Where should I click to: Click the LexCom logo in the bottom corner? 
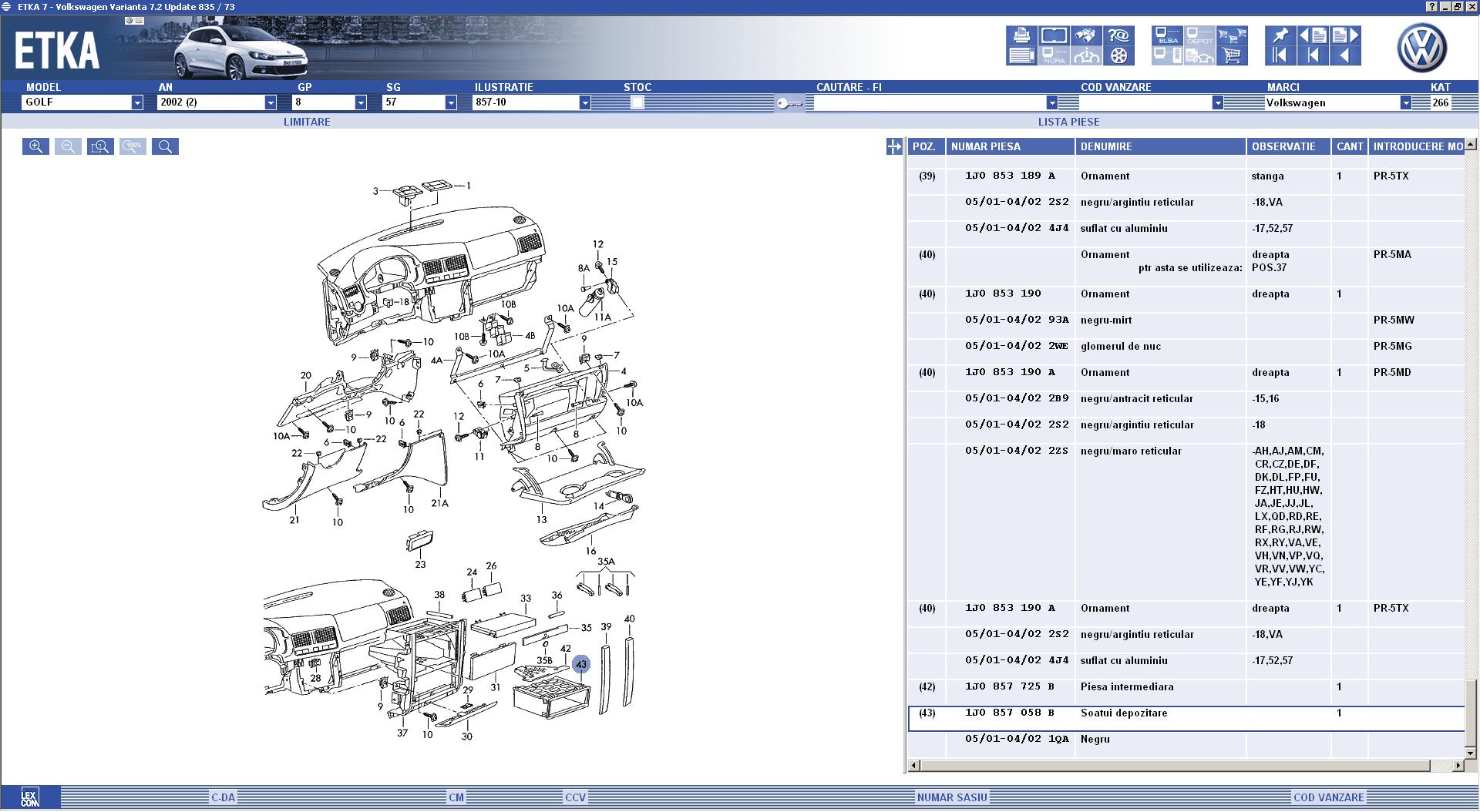pyautogui.click(x=30, y=797)
